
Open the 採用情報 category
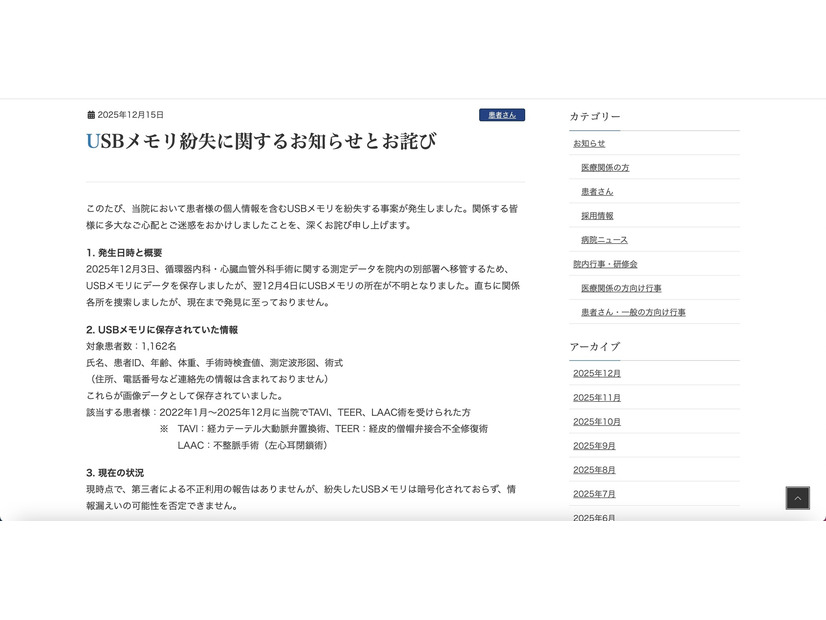point(596,215)
